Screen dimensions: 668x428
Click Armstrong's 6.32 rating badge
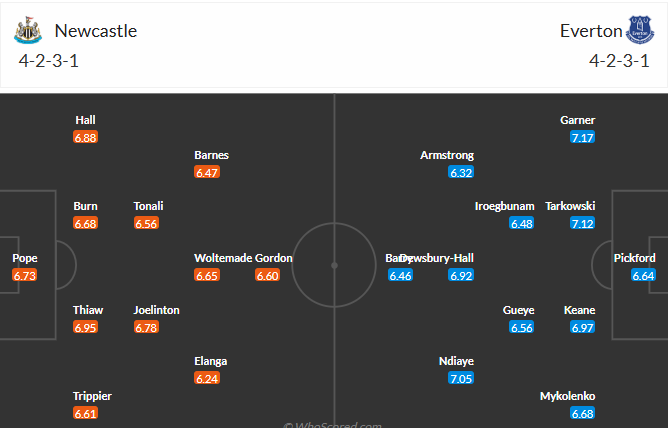[x=461, y=172]
